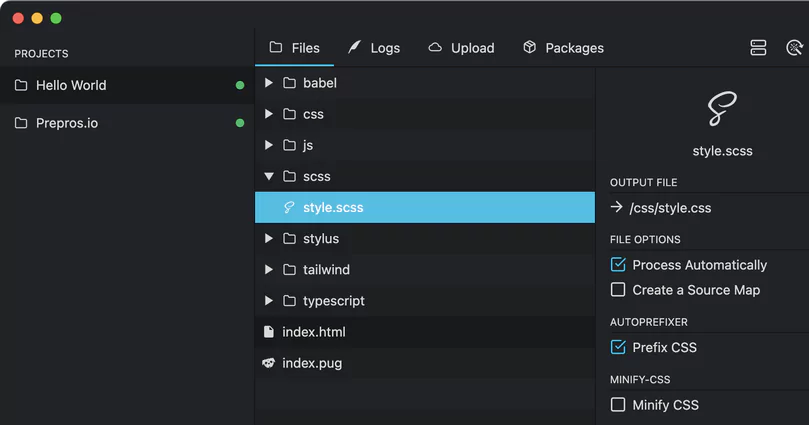Open the Files tab
The image size is (809, 425).
(x=295, y=48)
